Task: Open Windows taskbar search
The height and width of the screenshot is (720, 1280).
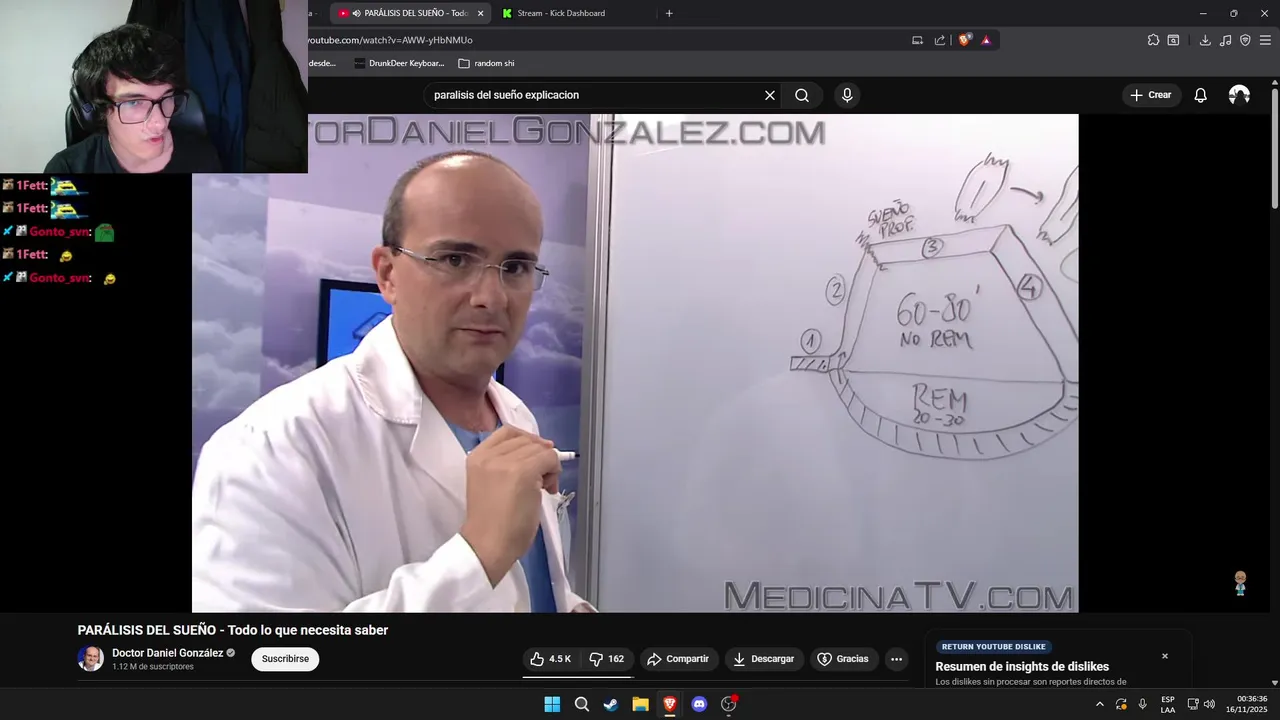Action: pos(581,704)
